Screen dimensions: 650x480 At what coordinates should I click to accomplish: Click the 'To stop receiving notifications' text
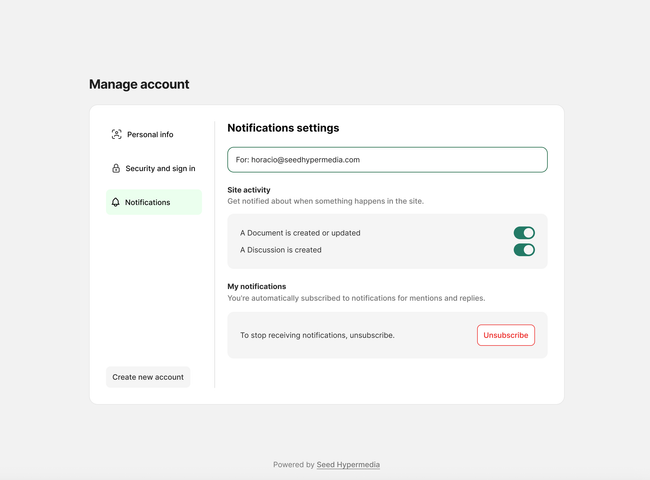[x=317, y=335]
